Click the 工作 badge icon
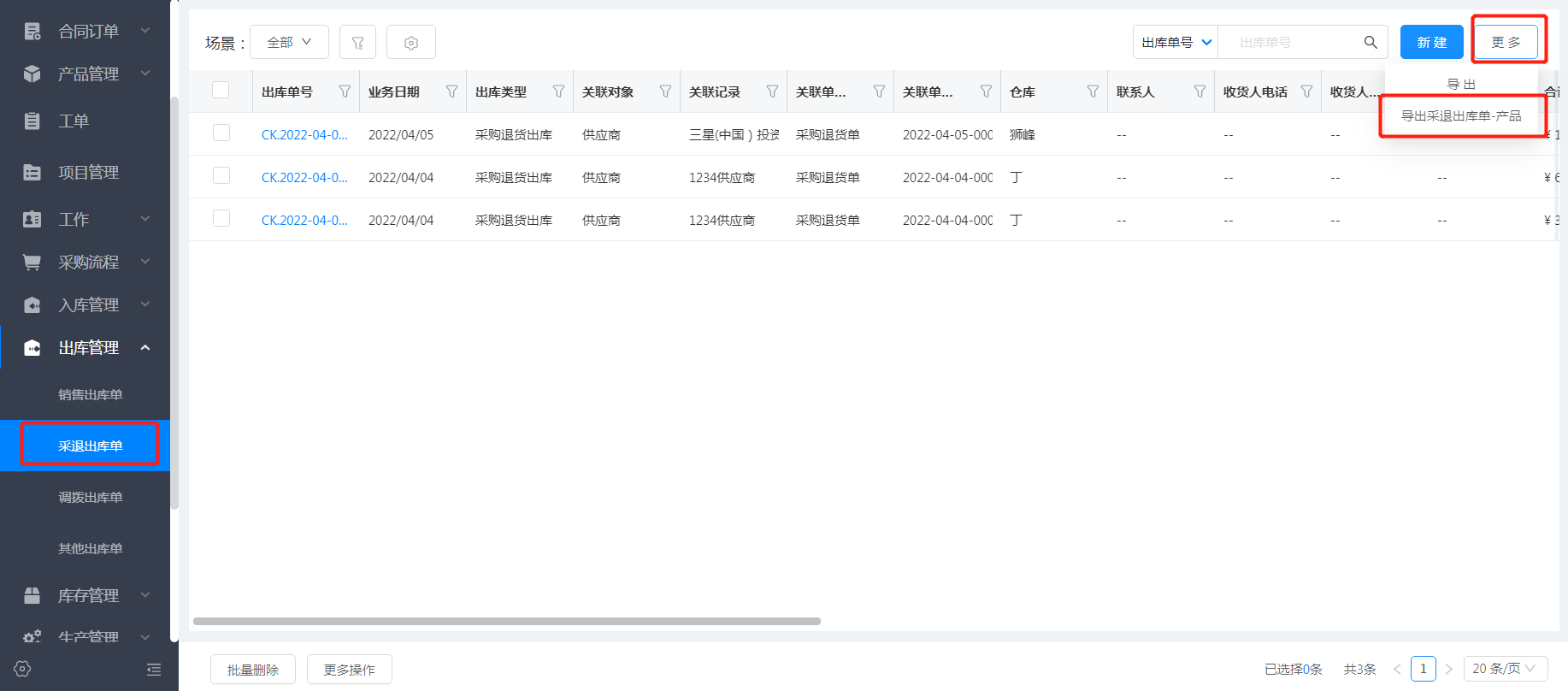 32,219
